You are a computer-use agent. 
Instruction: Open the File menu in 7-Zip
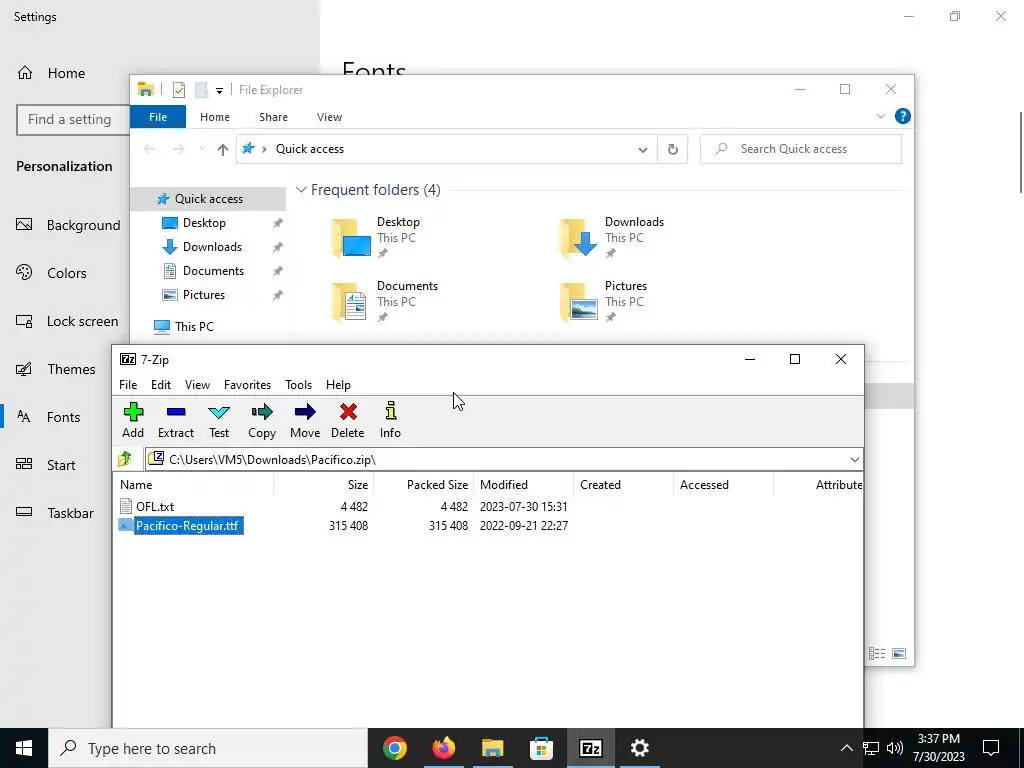pyautogui.click(x=128, y=385)
